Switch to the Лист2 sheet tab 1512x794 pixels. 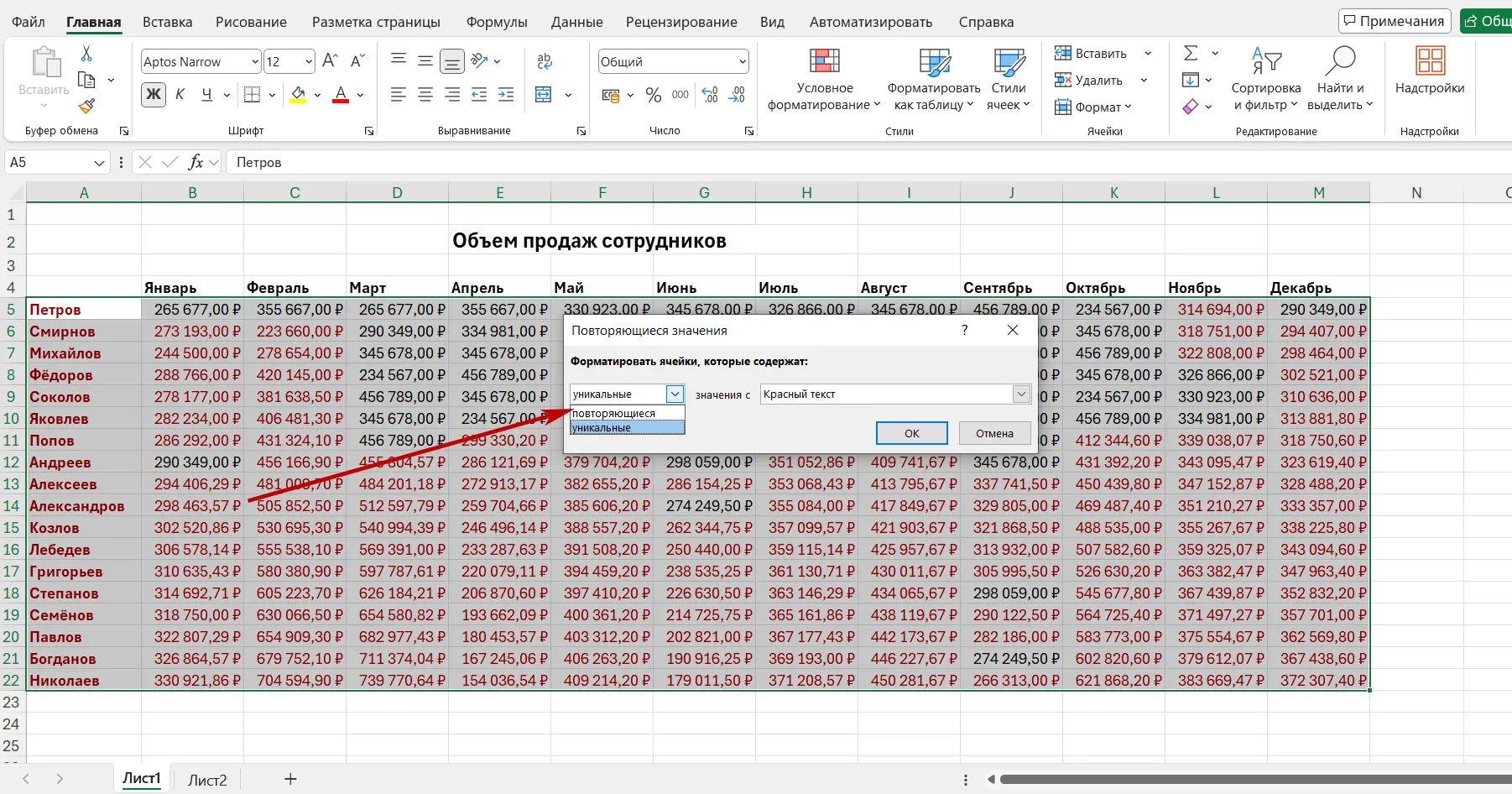(207, 780)
